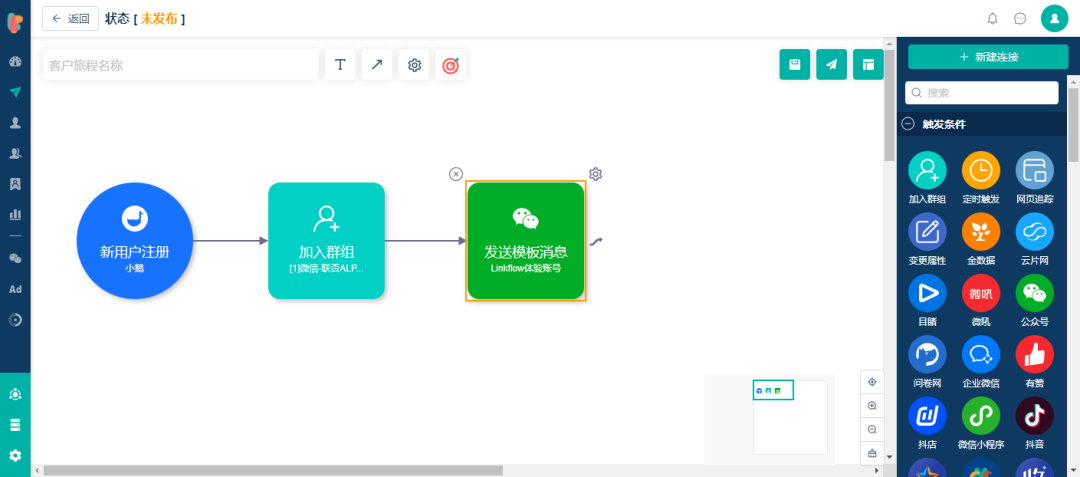Select the 公众号 WeChat icon
This screenshot has height=477, width=1080.
[1035, 293]
